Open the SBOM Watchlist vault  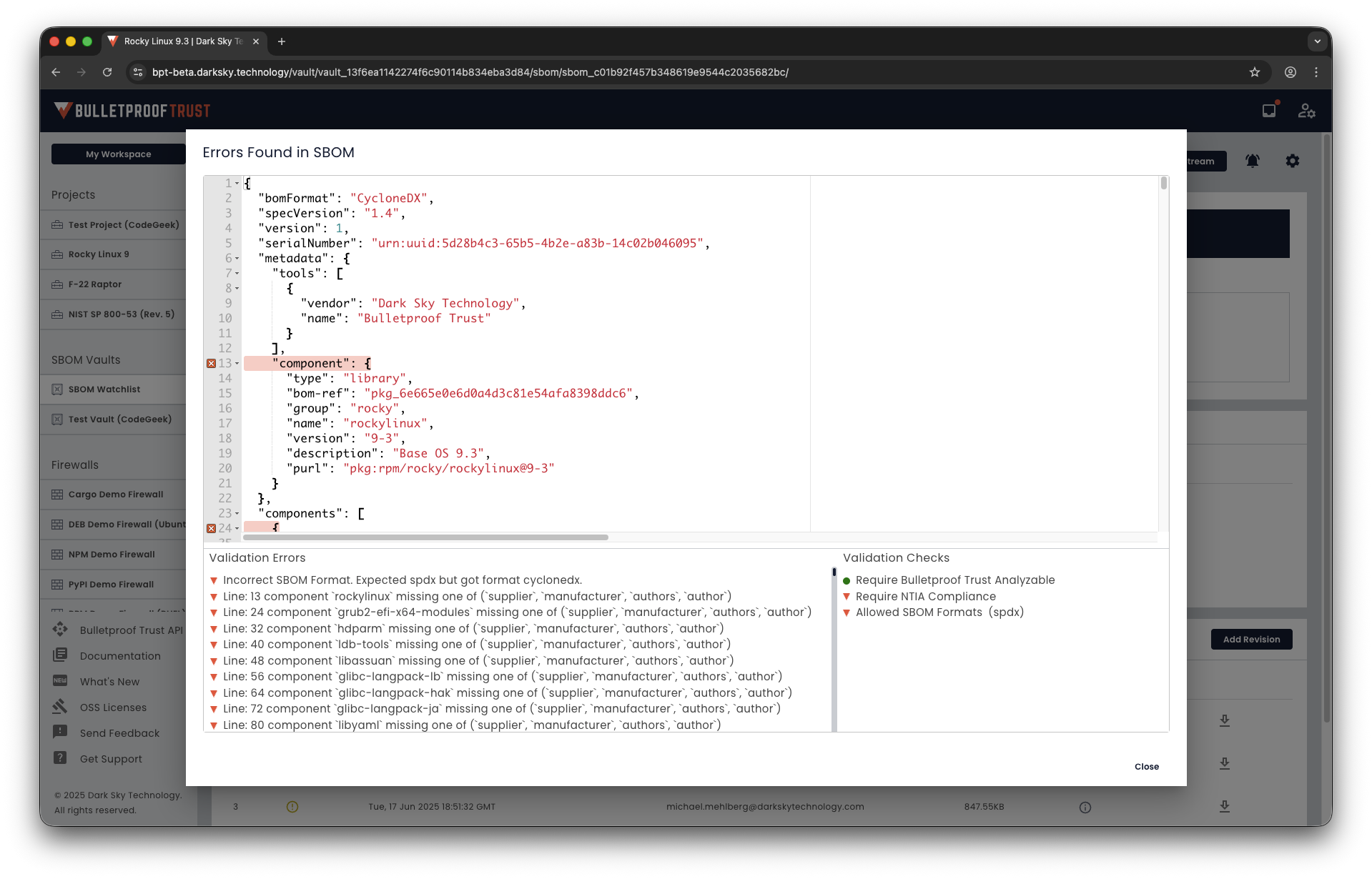(104, 389)
